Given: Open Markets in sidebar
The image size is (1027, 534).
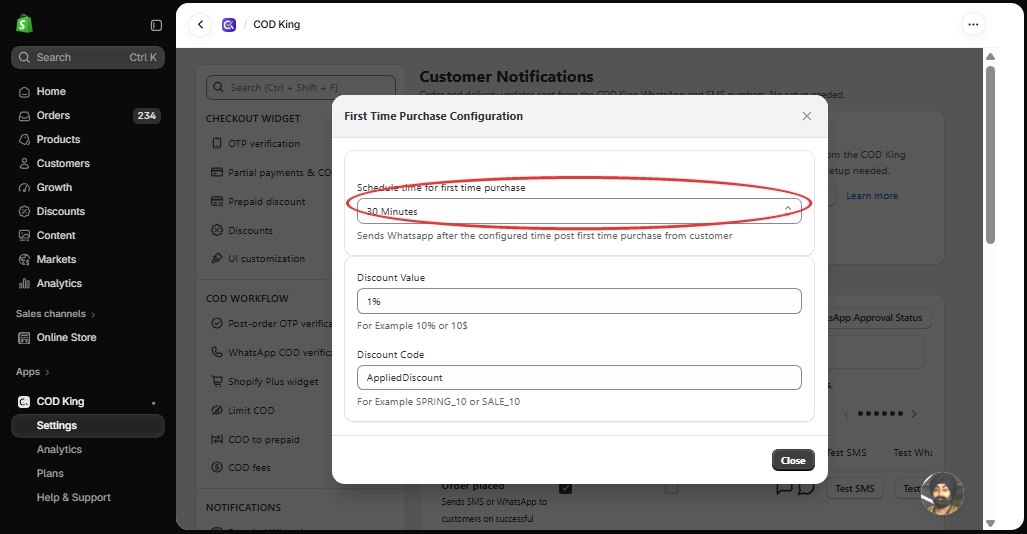Looking at the screenshot, I should coord(56,259).
